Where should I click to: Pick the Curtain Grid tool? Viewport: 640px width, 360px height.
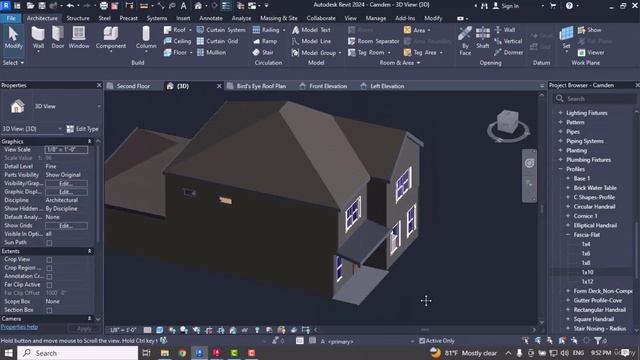[217, 41]
